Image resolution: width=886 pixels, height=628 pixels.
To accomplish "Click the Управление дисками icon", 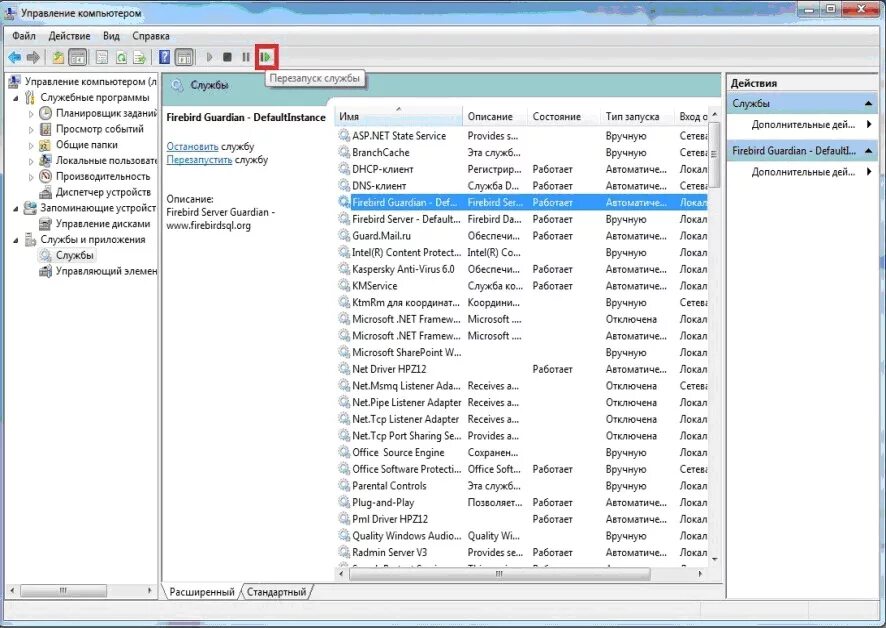I will tap(46, 224).
